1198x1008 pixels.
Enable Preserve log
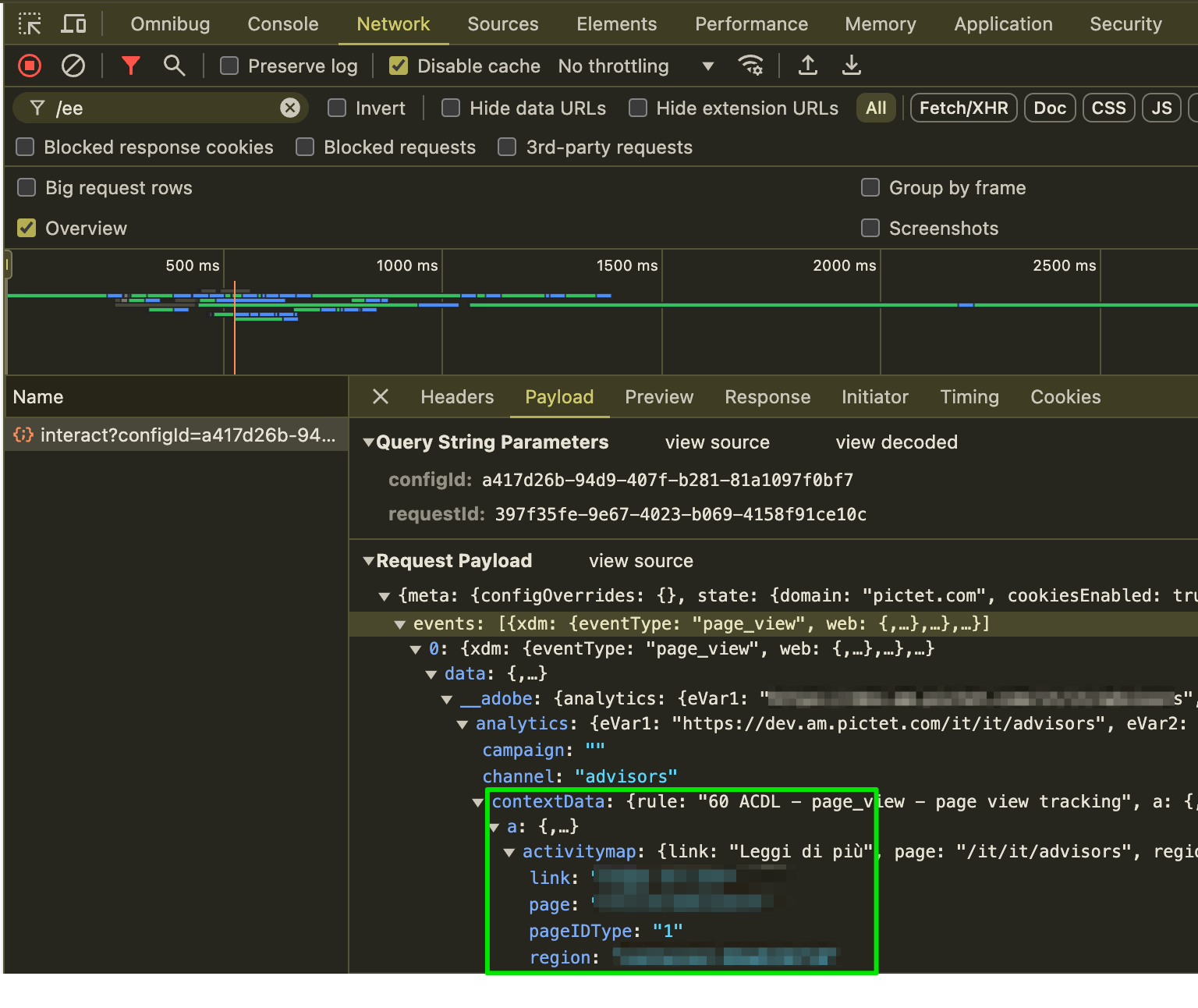(229, 66)
